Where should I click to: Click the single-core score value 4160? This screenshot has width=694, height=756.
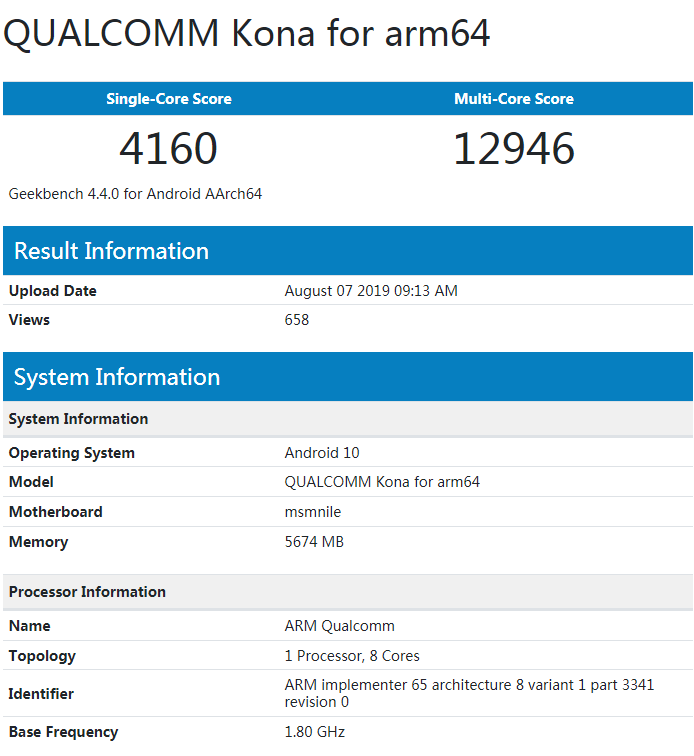tap(169, 149)
